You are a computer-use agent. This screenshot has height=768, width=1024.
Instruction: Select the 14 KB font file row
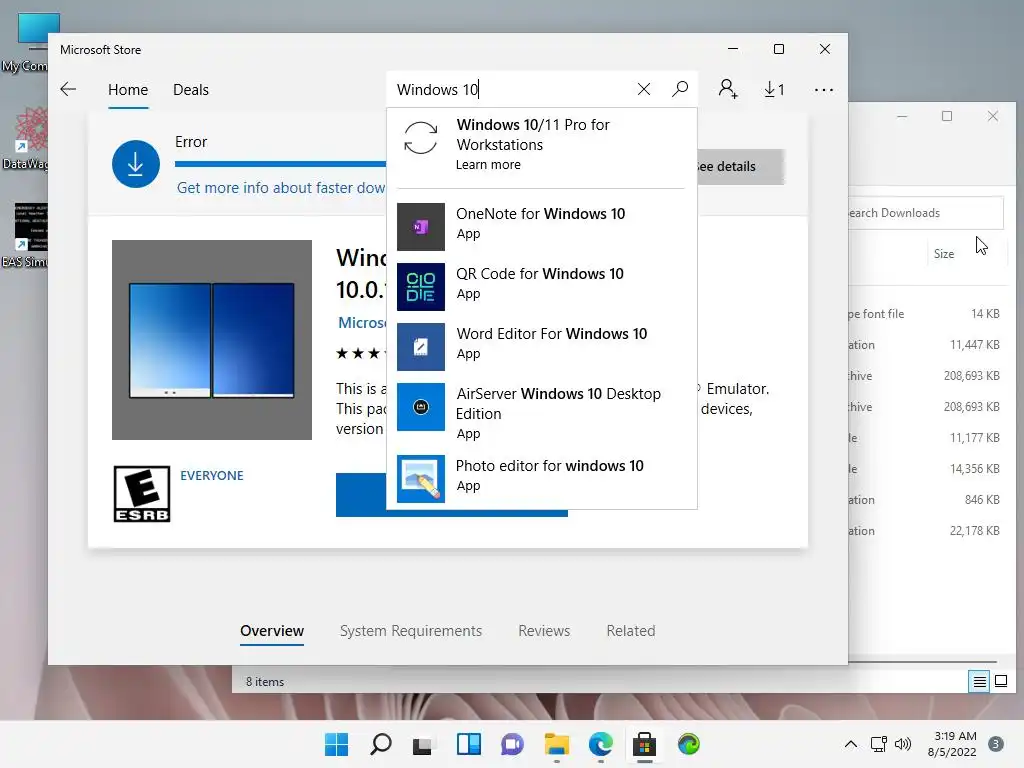(x=927, y=313)
